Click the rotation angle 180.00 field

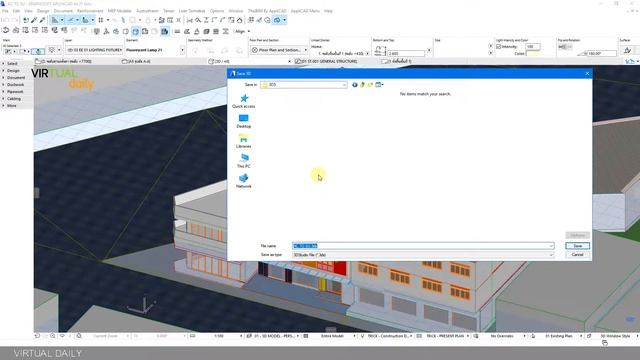[602, 53]
